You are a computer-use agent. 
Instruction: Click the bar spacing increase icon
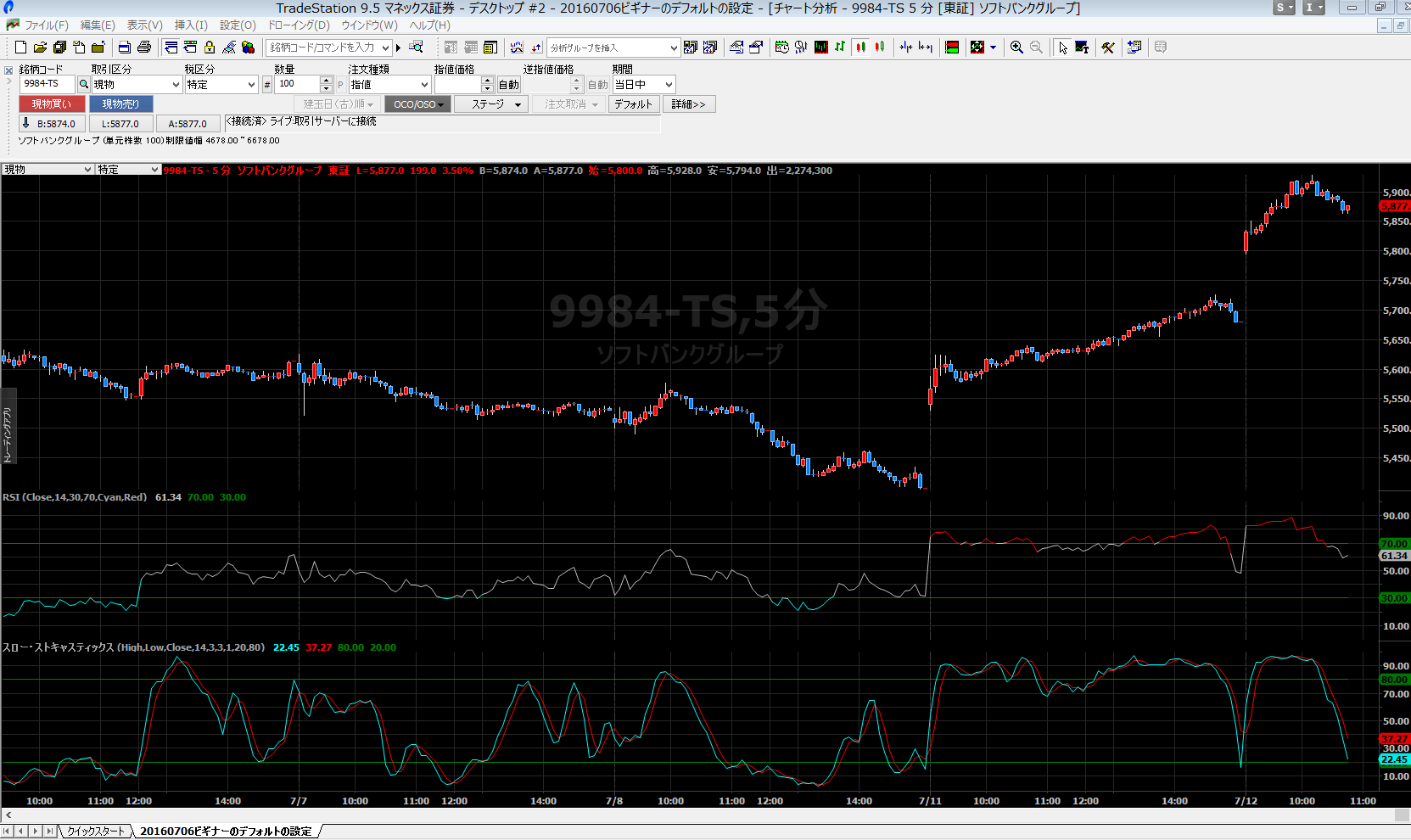pos(926,48)
